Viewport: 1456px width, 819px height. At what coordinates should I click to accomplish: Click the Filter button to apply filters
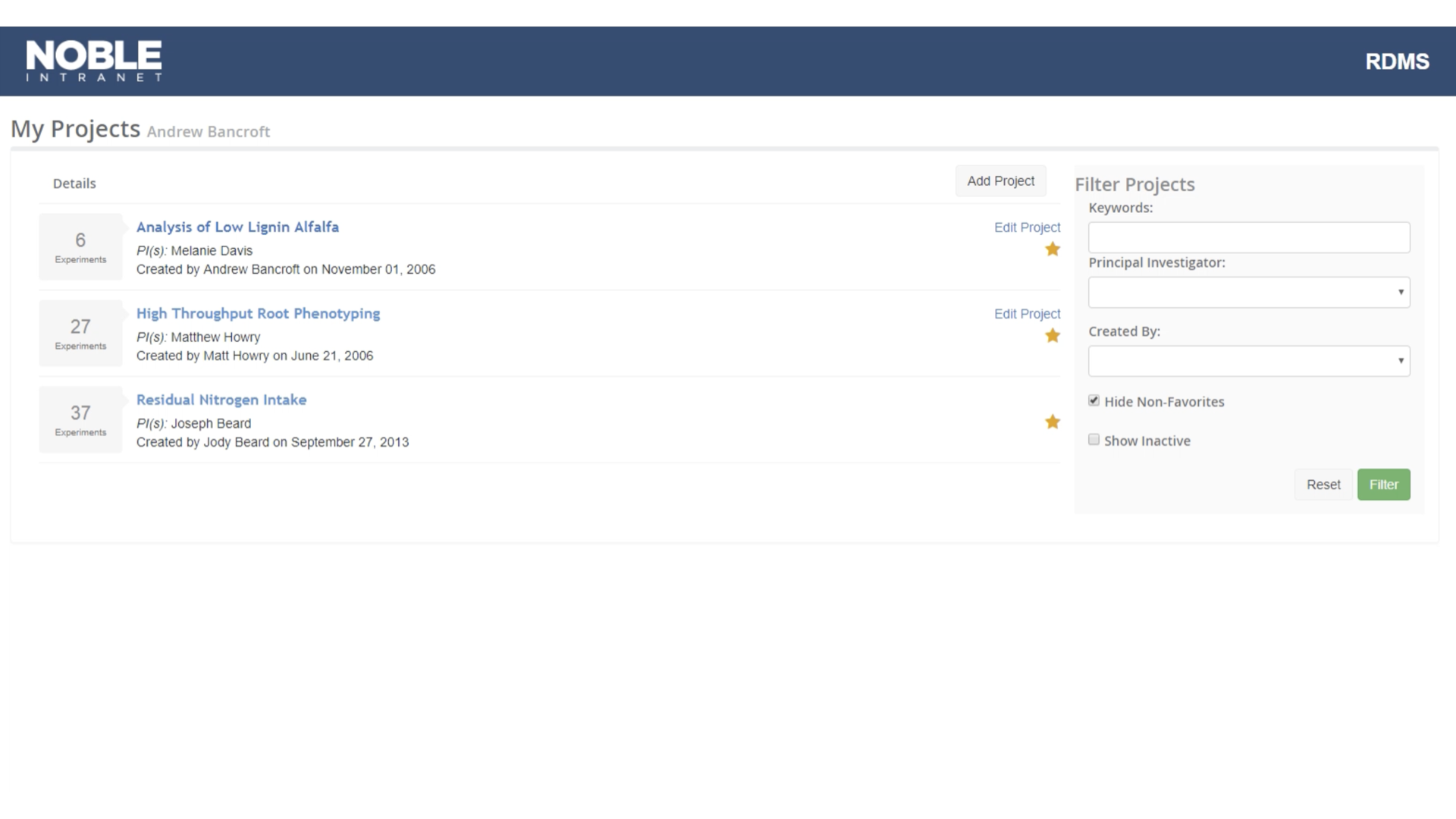(1383, 485)
